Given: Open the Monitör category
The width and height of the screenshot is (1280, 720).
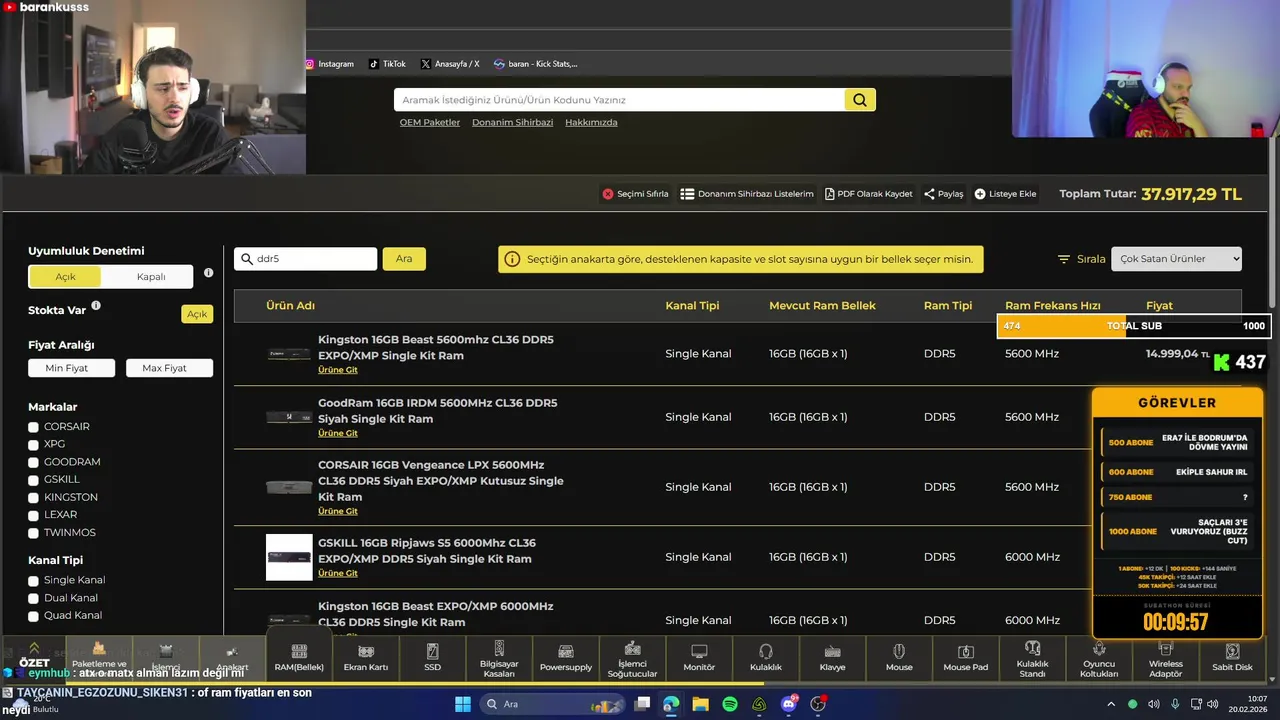Looking at the screenshot, I should (699, 658).
